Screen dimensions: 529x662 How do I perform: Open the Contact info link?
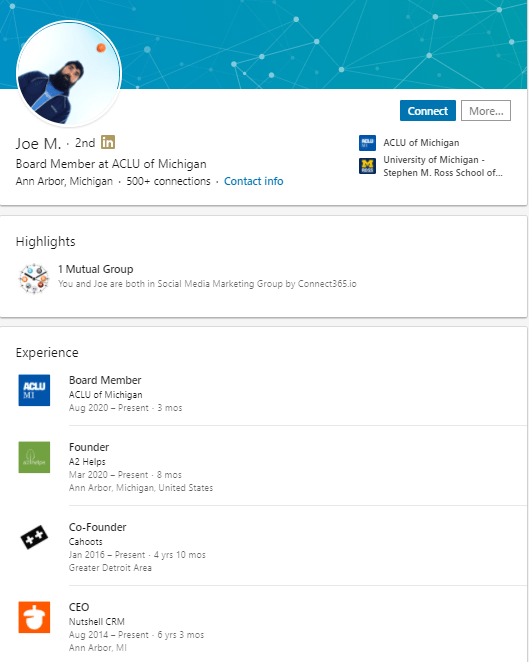253,181
